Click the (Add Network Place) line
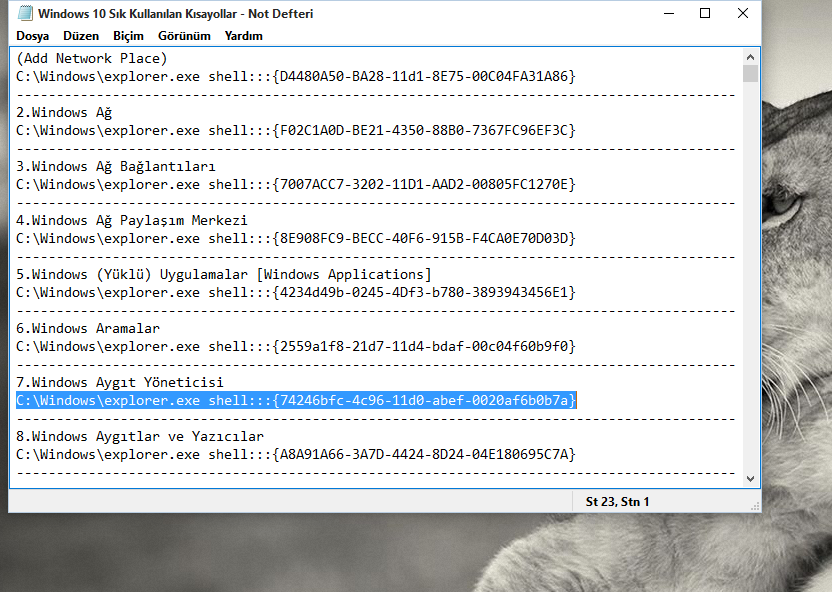Viewport: 832px width, 592px height. pos(92,58)
